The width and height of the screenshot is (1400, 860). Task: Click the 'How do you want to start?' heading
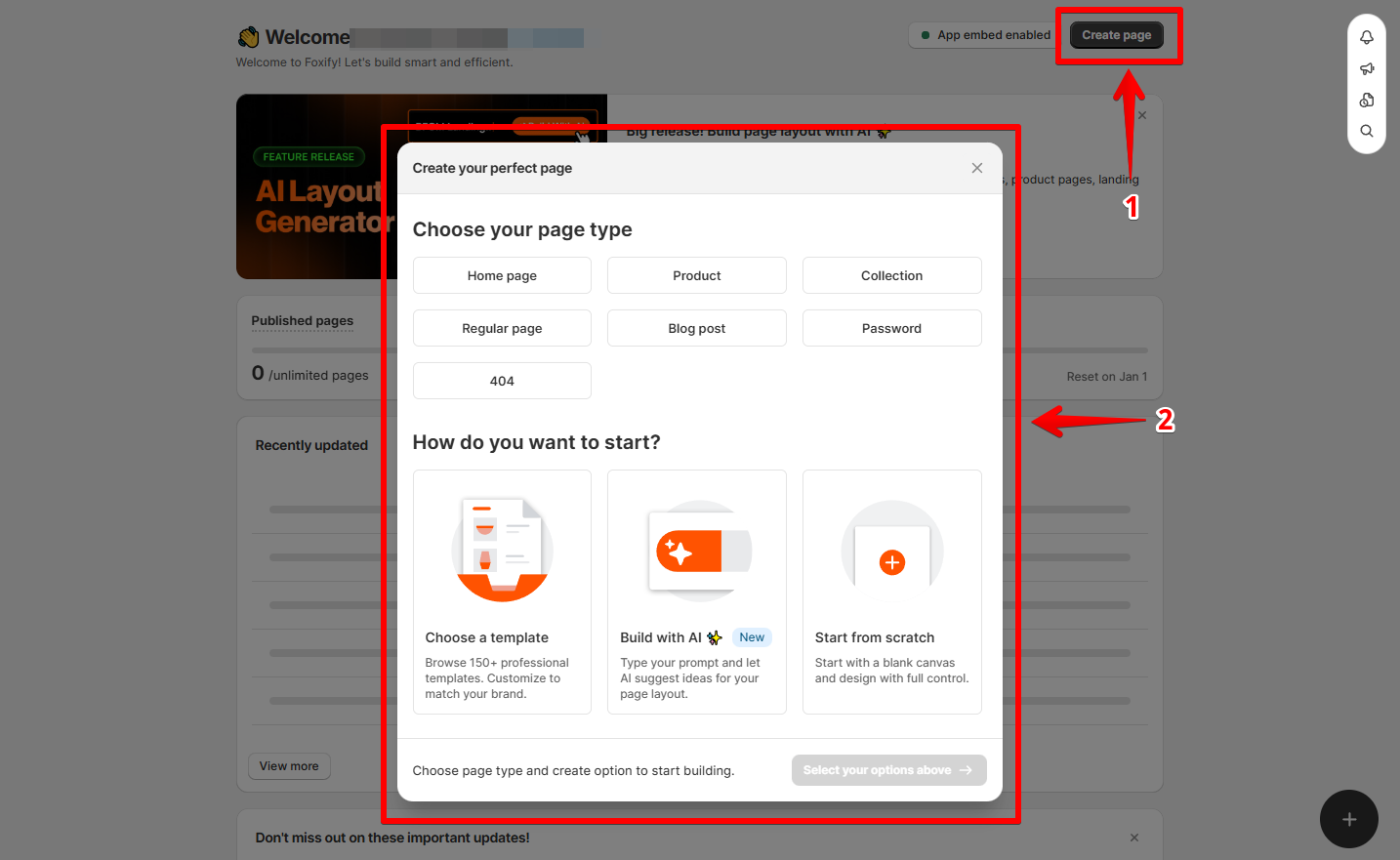click(x=537, y=442)
